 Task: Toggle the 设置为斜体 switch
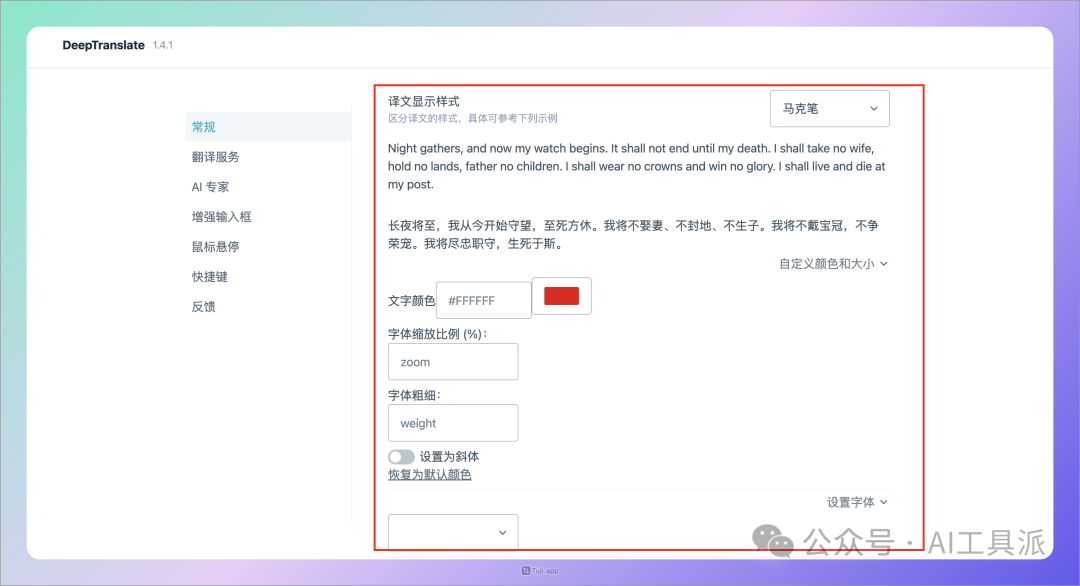coord(401,457)
